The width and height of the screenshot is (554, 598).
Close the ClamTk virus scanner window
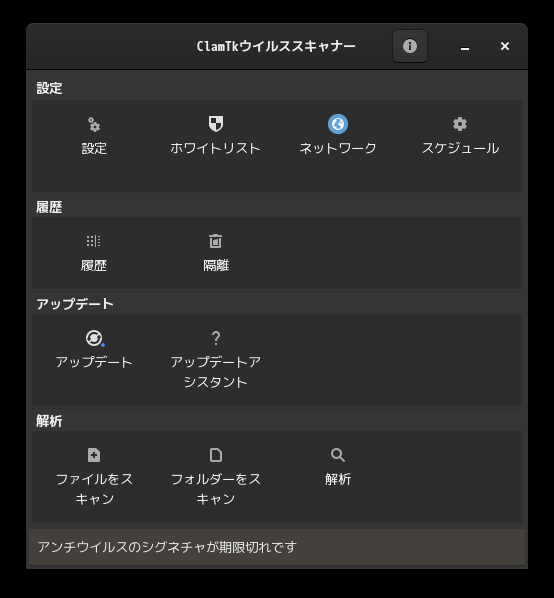point(505,46)
